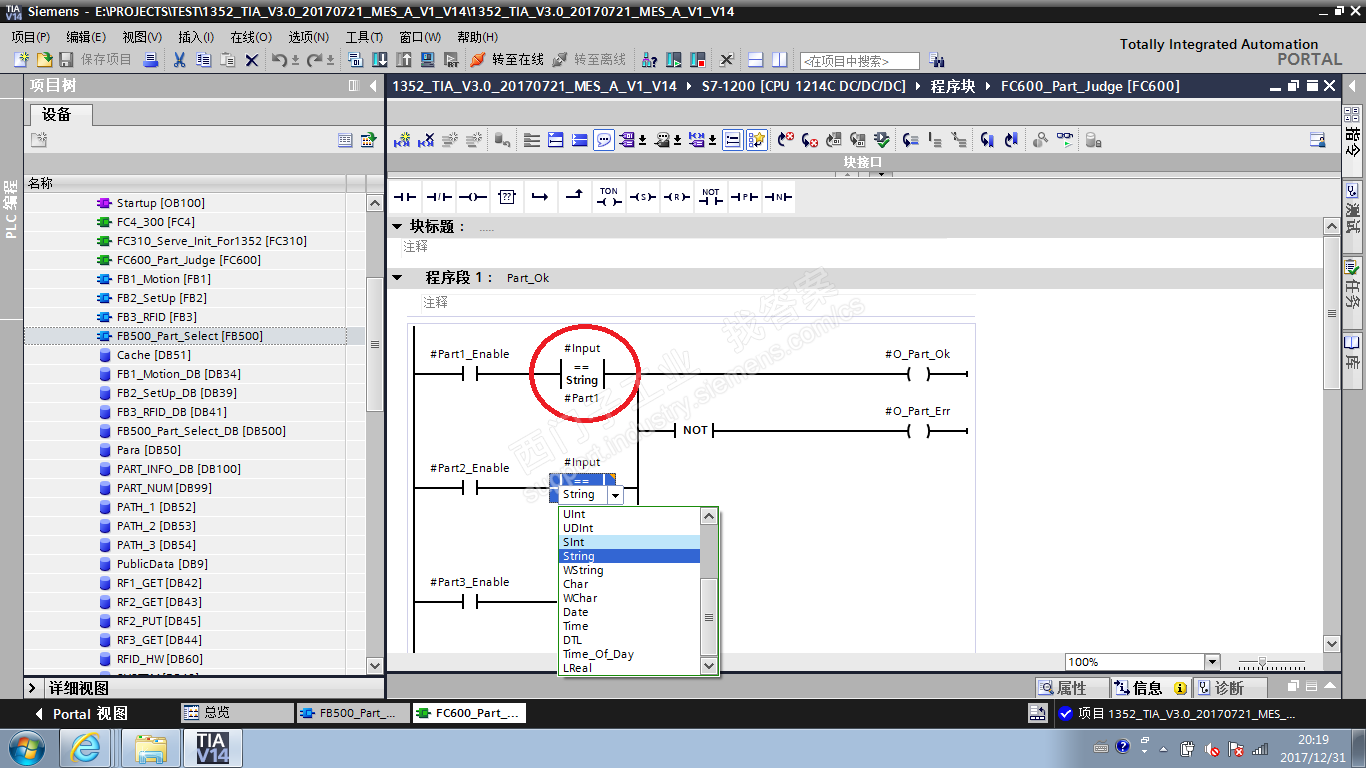Open the zoom level 100% dropdown

point(1213,662)
